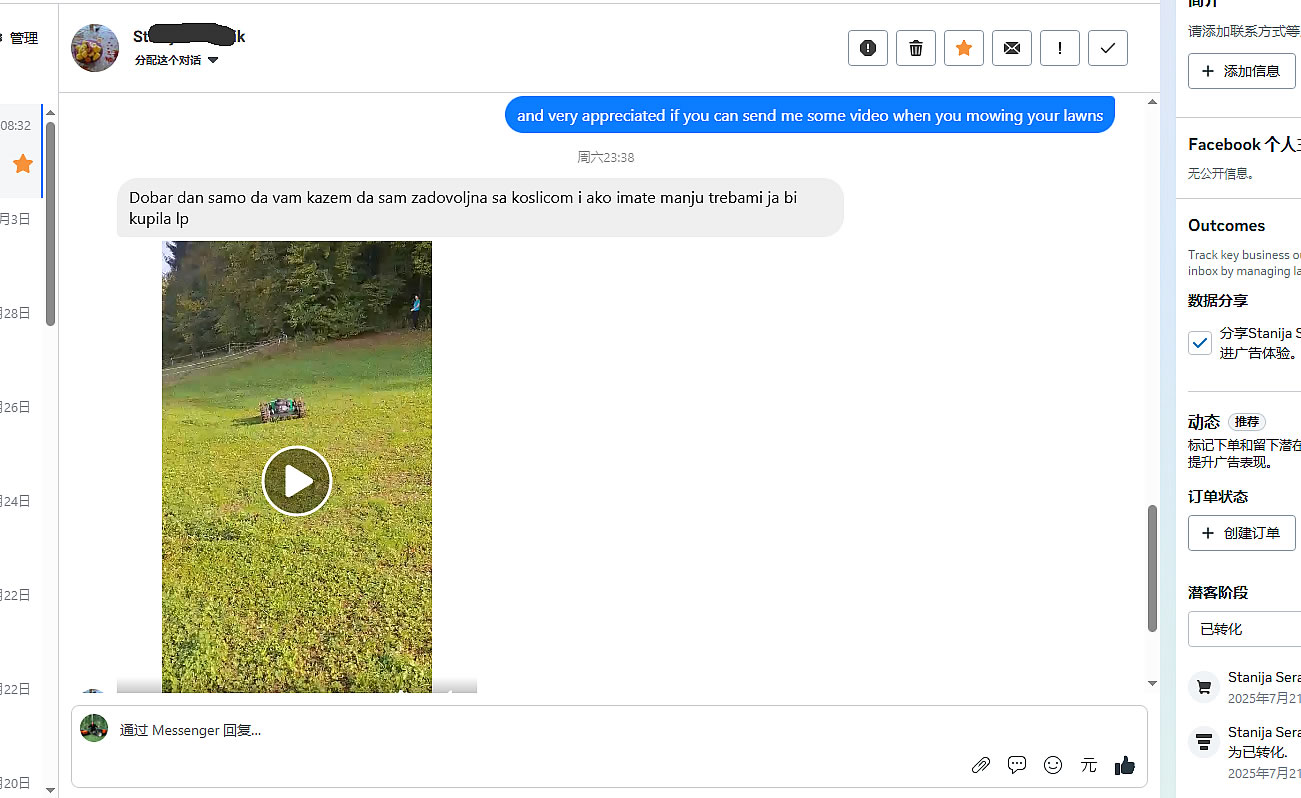Attach a file with paperclip icon
The width and height of the screenshot is (1301, 798).
click(x=980, y=765)
